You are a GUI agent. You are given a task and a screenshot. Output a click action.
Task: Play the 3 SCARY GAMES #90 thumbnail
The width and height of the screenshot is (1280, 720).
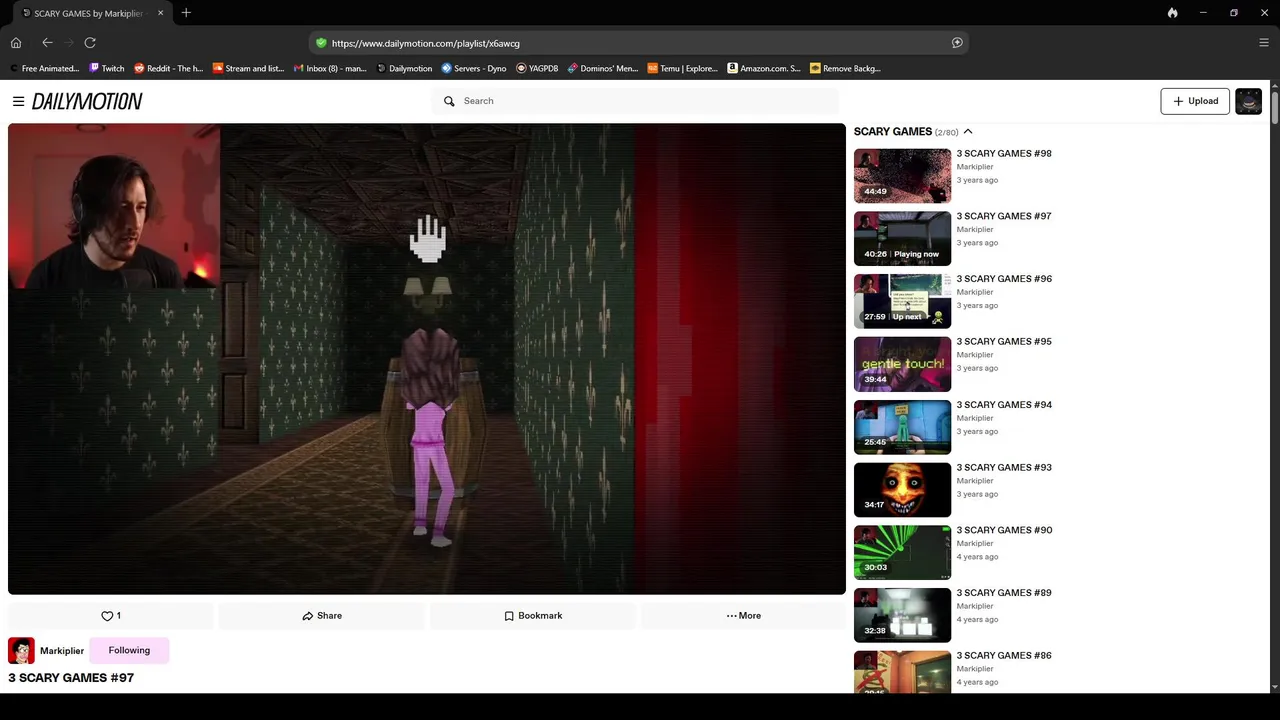[x=902, y=552]
